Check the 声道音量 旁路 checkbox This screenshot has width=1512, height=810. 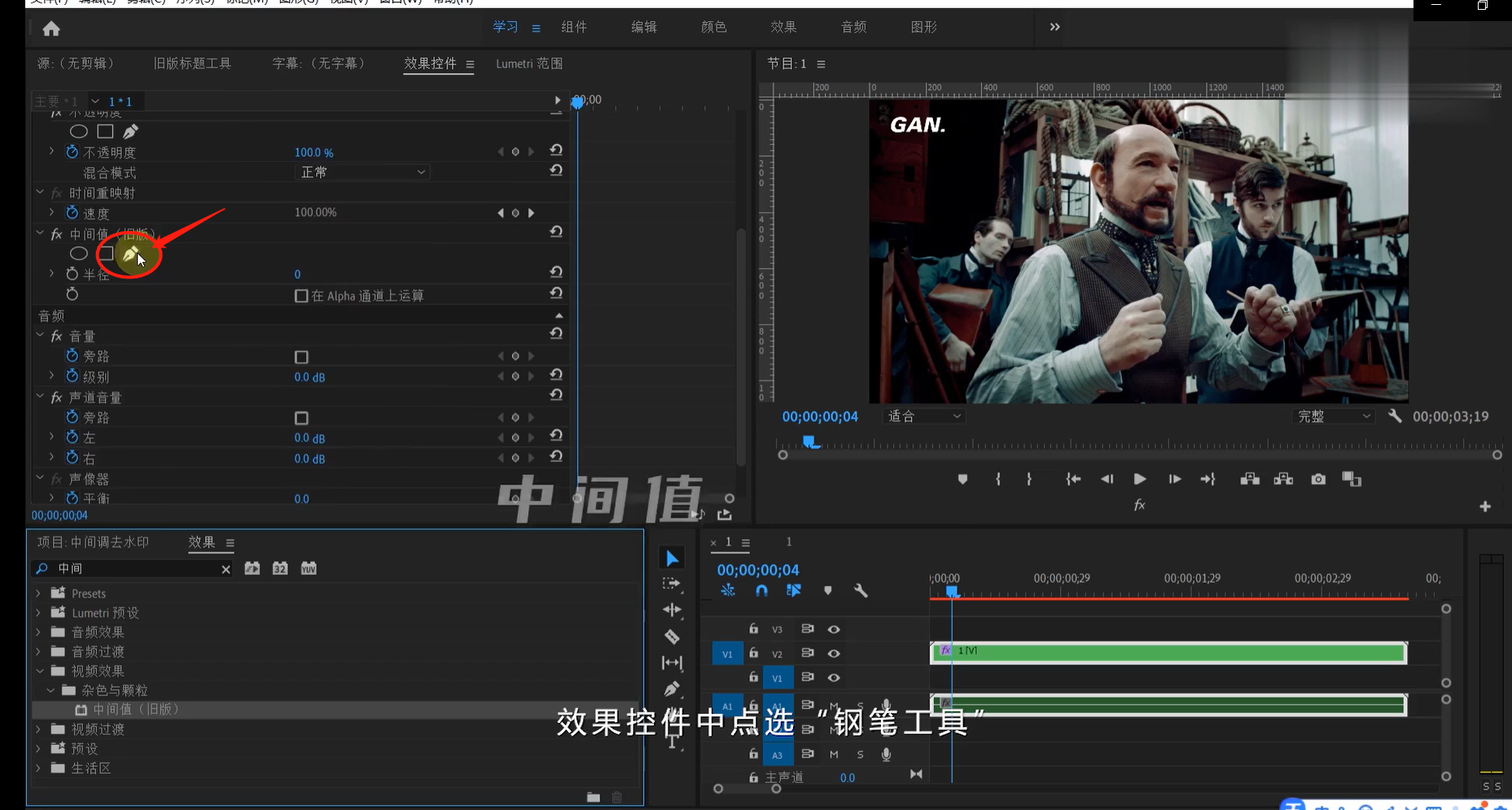click(x=301, y=418)
